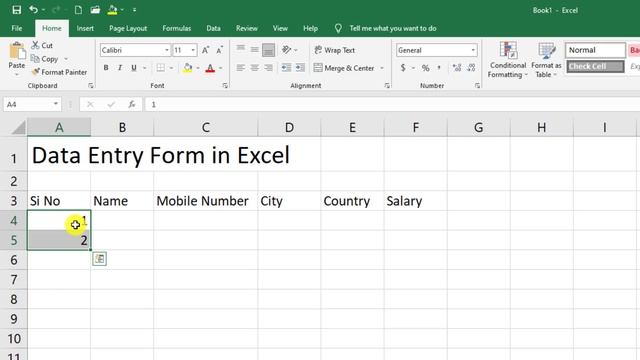Select Data Entry Form in Excel title cell

click(x=59, y=154)
